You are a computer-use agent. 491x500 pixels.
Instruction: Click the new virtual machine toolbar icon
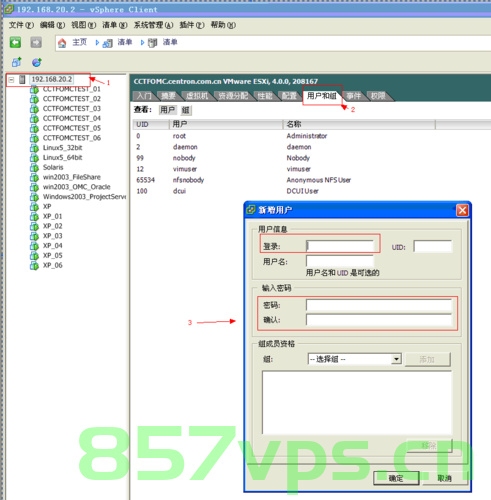coord(16,62)
